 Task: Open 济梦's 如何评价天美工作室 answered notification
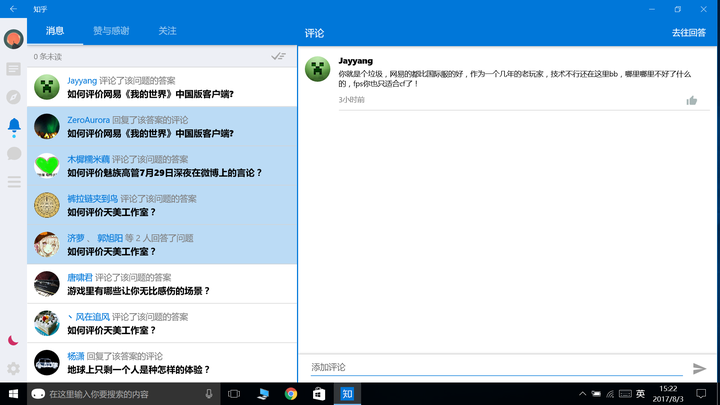tap(162, 245)
